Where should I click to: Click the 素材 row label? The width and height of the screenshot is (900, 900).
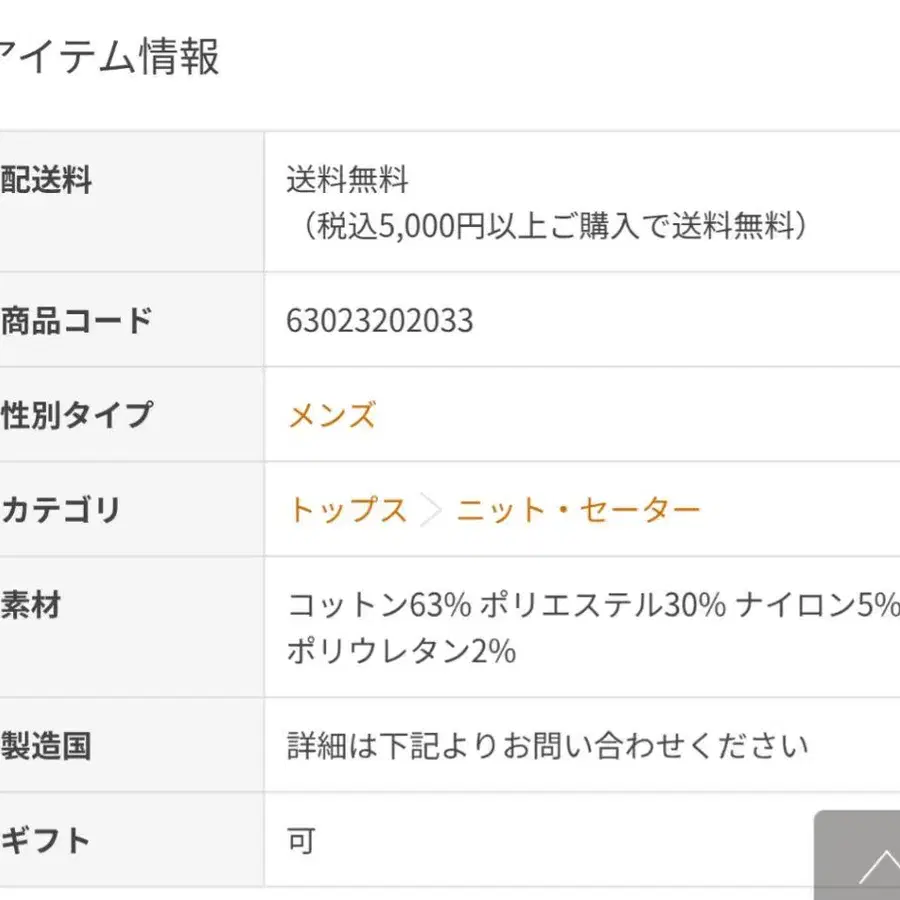pyautogui.click(x=31, y=604)
